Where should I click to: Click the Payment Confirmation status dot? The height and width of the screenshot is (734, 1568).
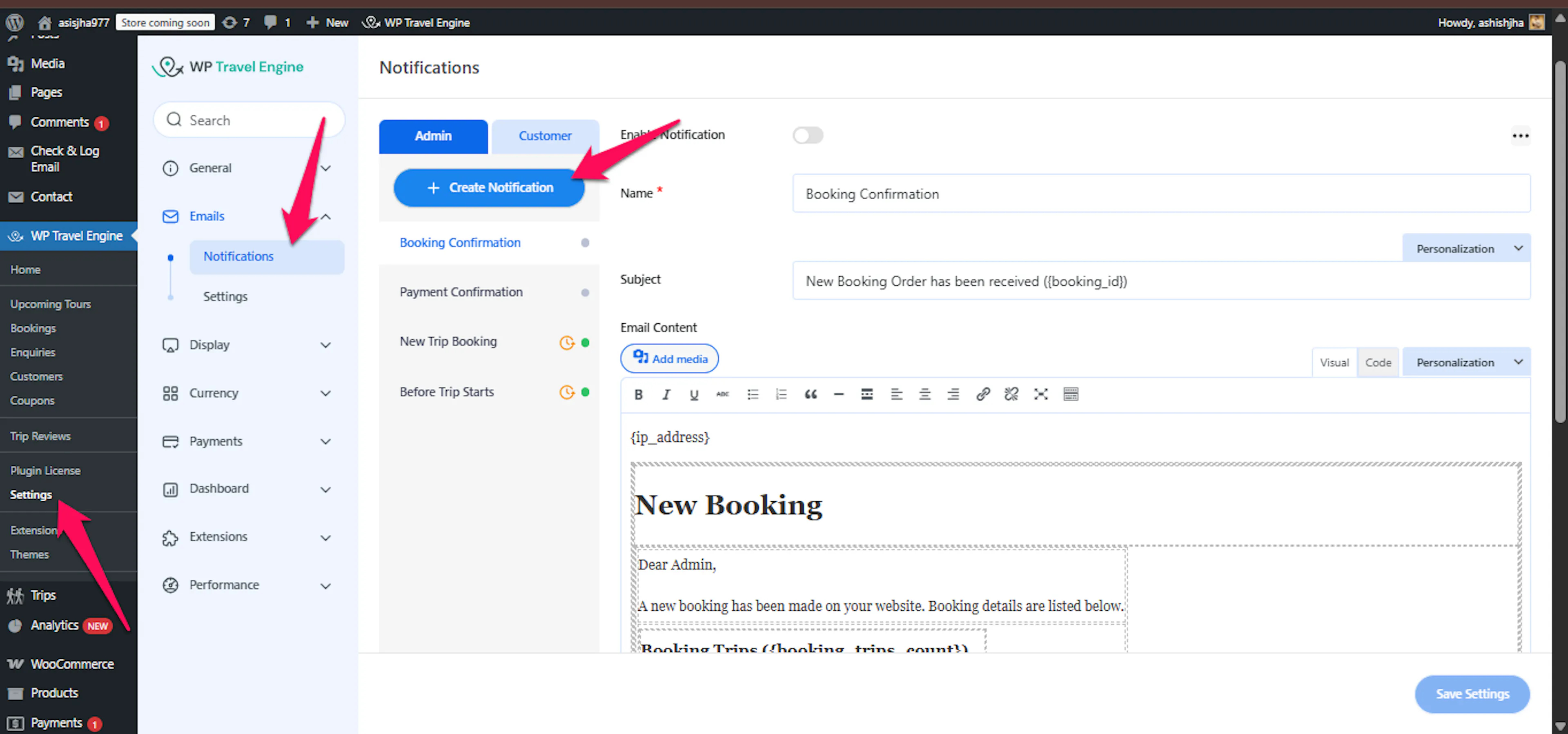[585, 292]
